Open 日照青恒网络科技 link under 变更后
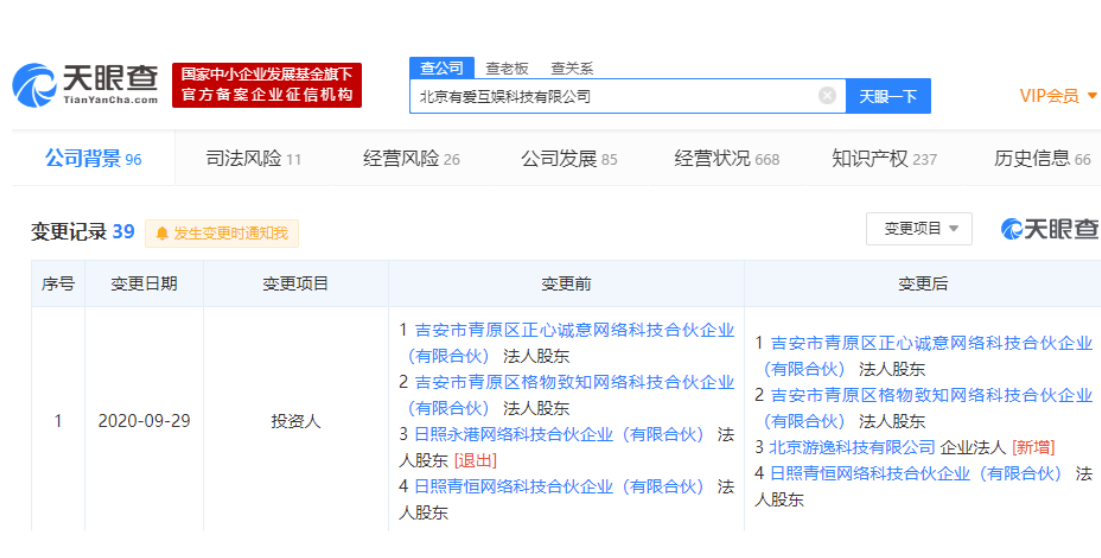1101x558 pixels. (x=916, y=473)
